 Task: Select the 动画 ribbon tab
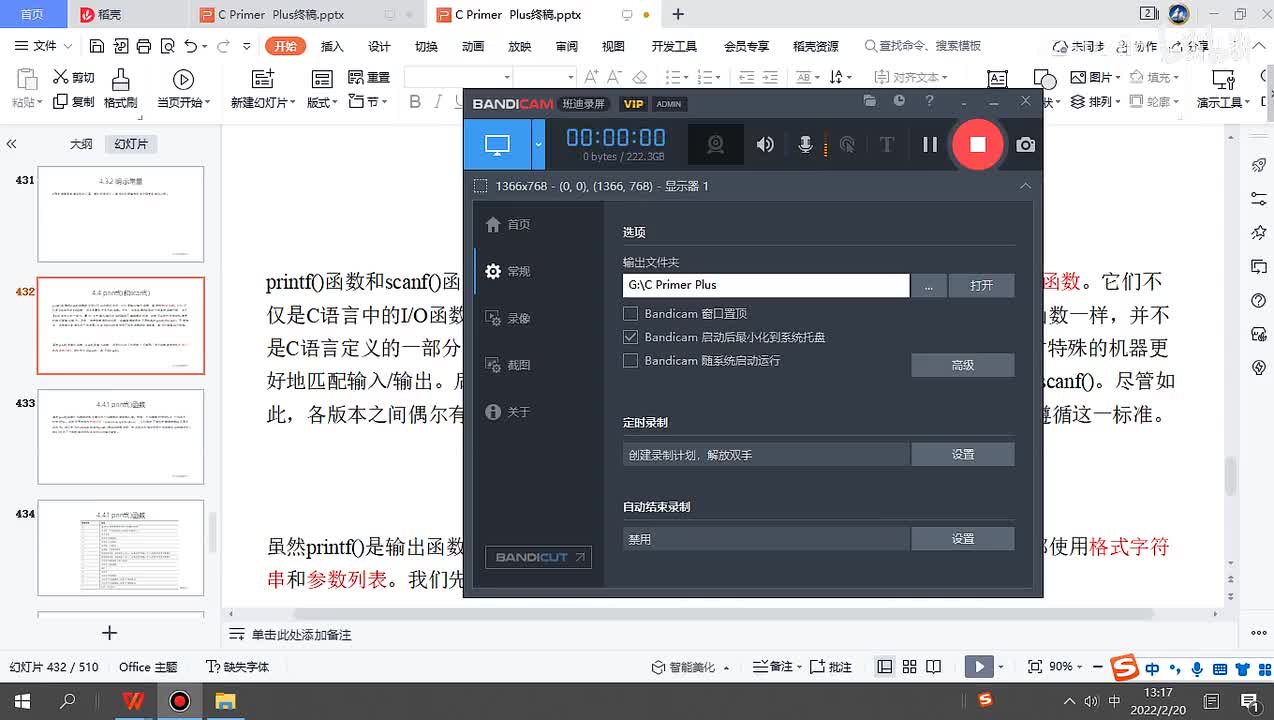point(473,46)
